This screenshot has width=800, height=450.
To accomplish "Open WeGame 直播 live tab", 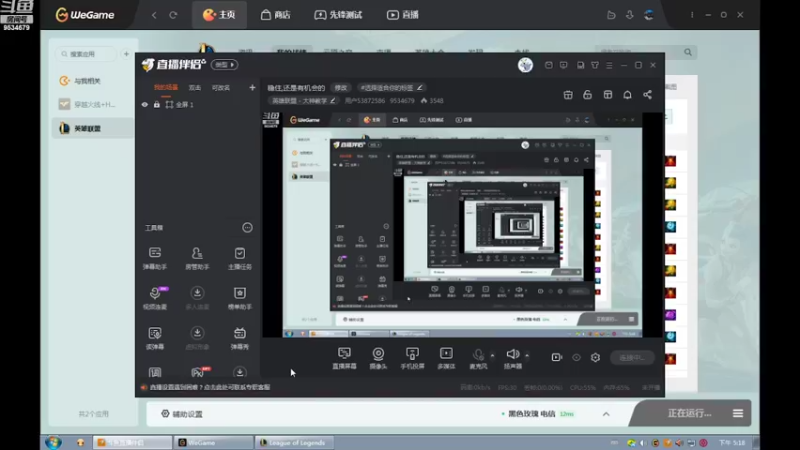I will 403,15.
